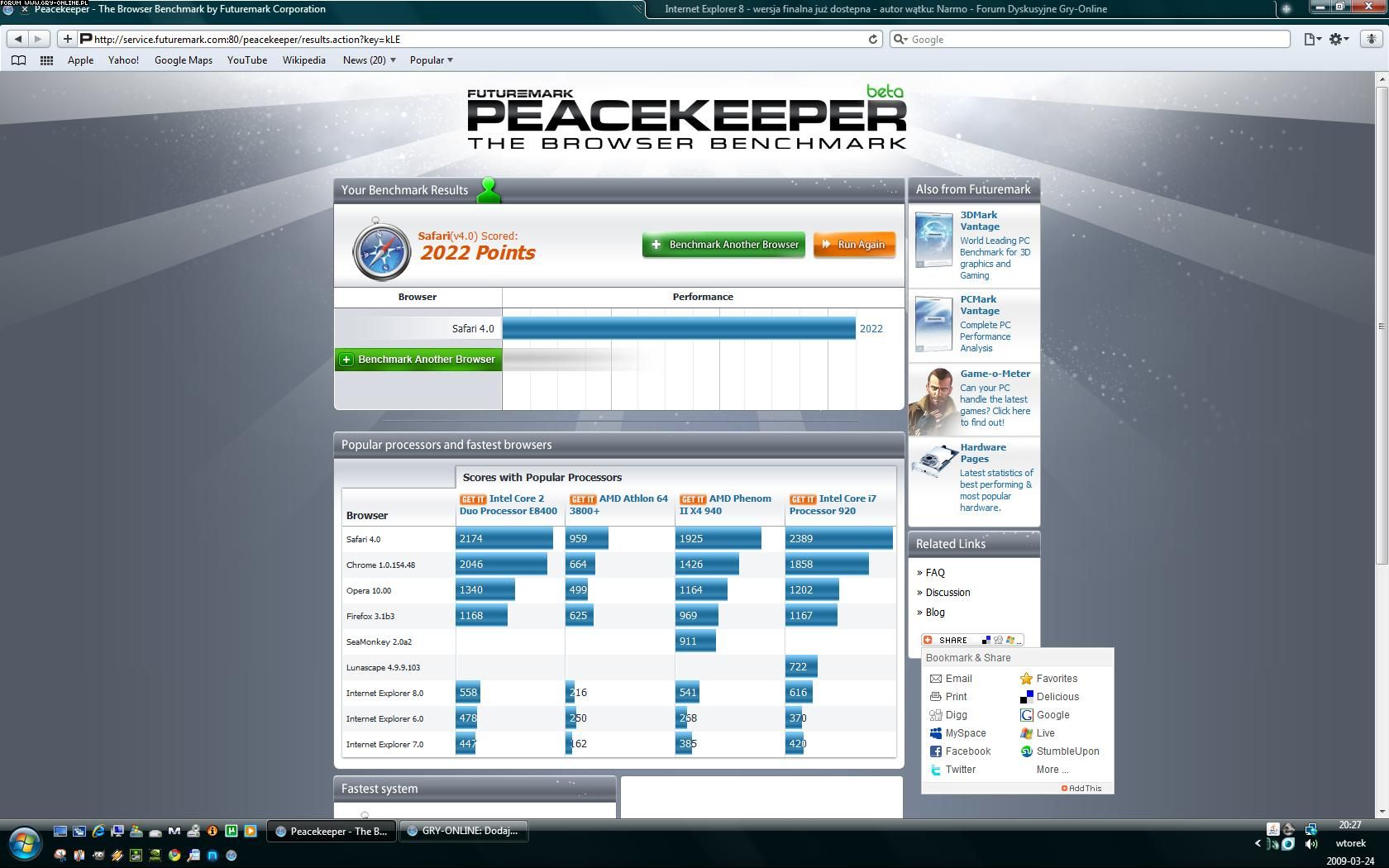Click the green Benchmark Another Browser button
This screenshot has width=1389, height=868.
pyautogui.click(x=723, y=245)
